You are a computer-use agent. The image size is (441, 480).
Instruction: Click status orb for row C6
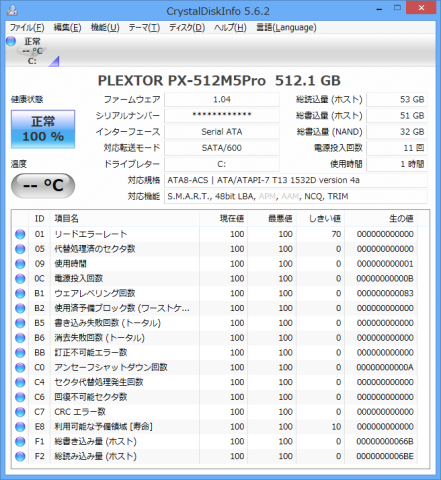20,397
